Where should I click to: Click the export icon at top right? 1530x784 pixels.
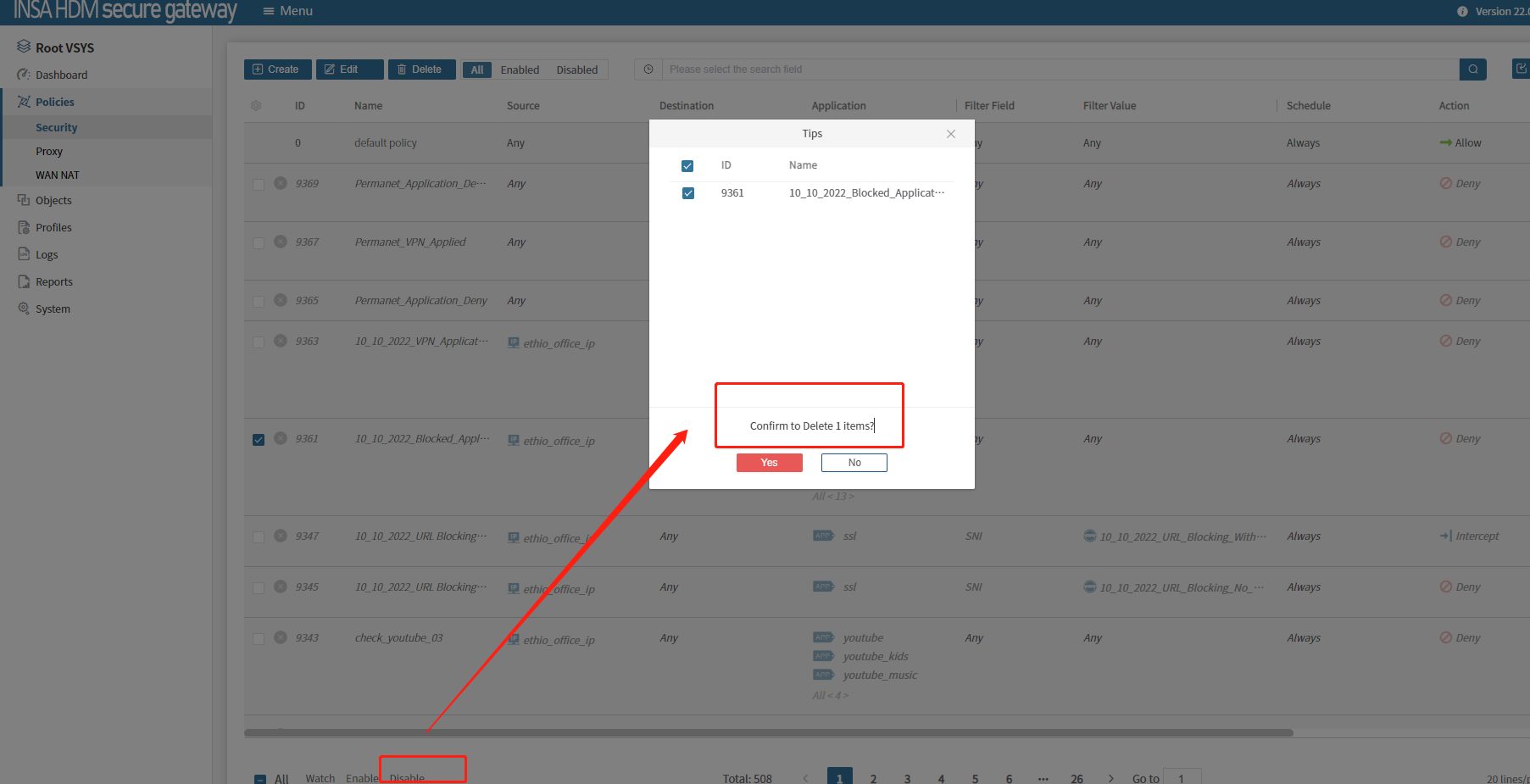tap(1521, 69)
